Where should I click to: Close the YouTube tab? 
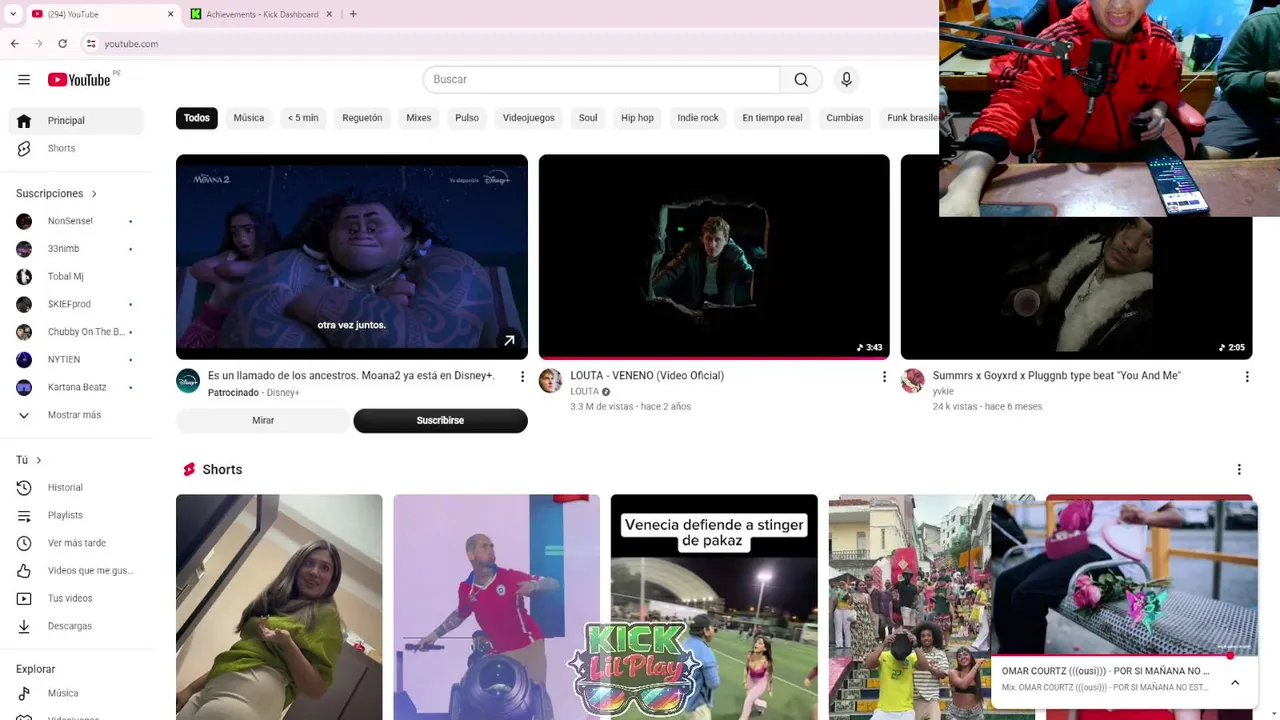(x=170, y=14)
